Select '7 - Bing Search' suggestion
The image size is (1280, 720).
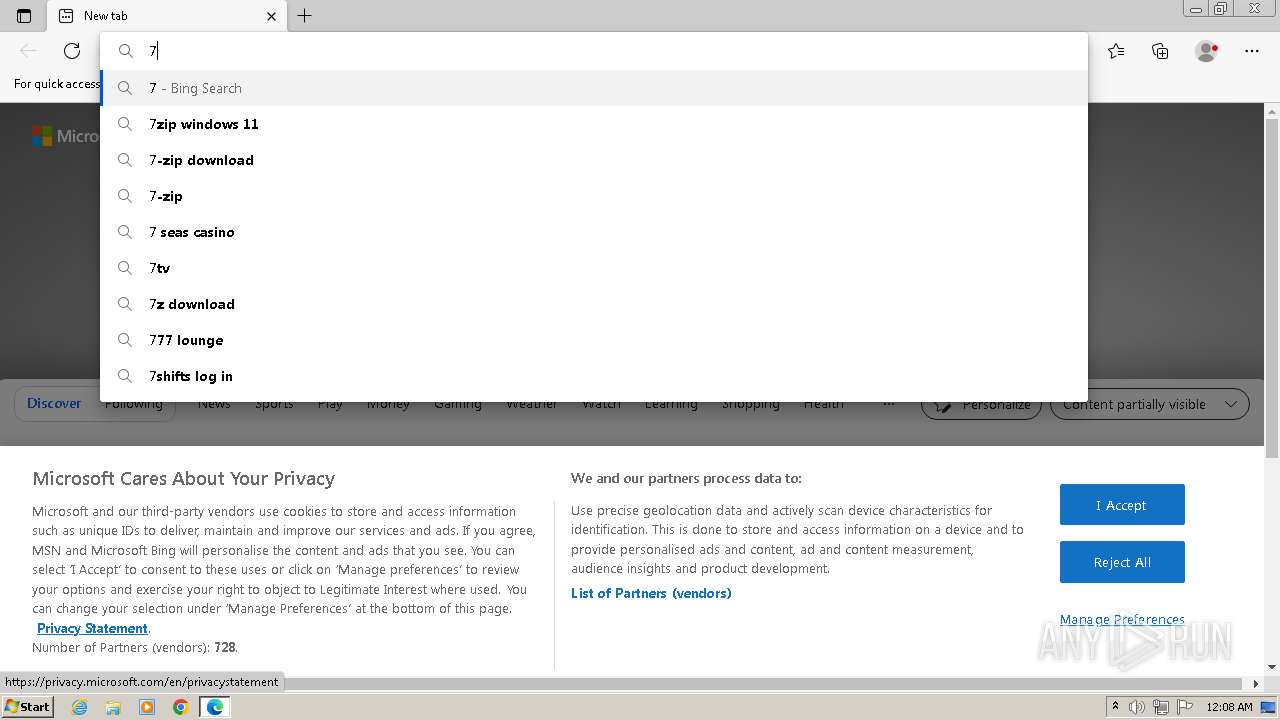594,88
